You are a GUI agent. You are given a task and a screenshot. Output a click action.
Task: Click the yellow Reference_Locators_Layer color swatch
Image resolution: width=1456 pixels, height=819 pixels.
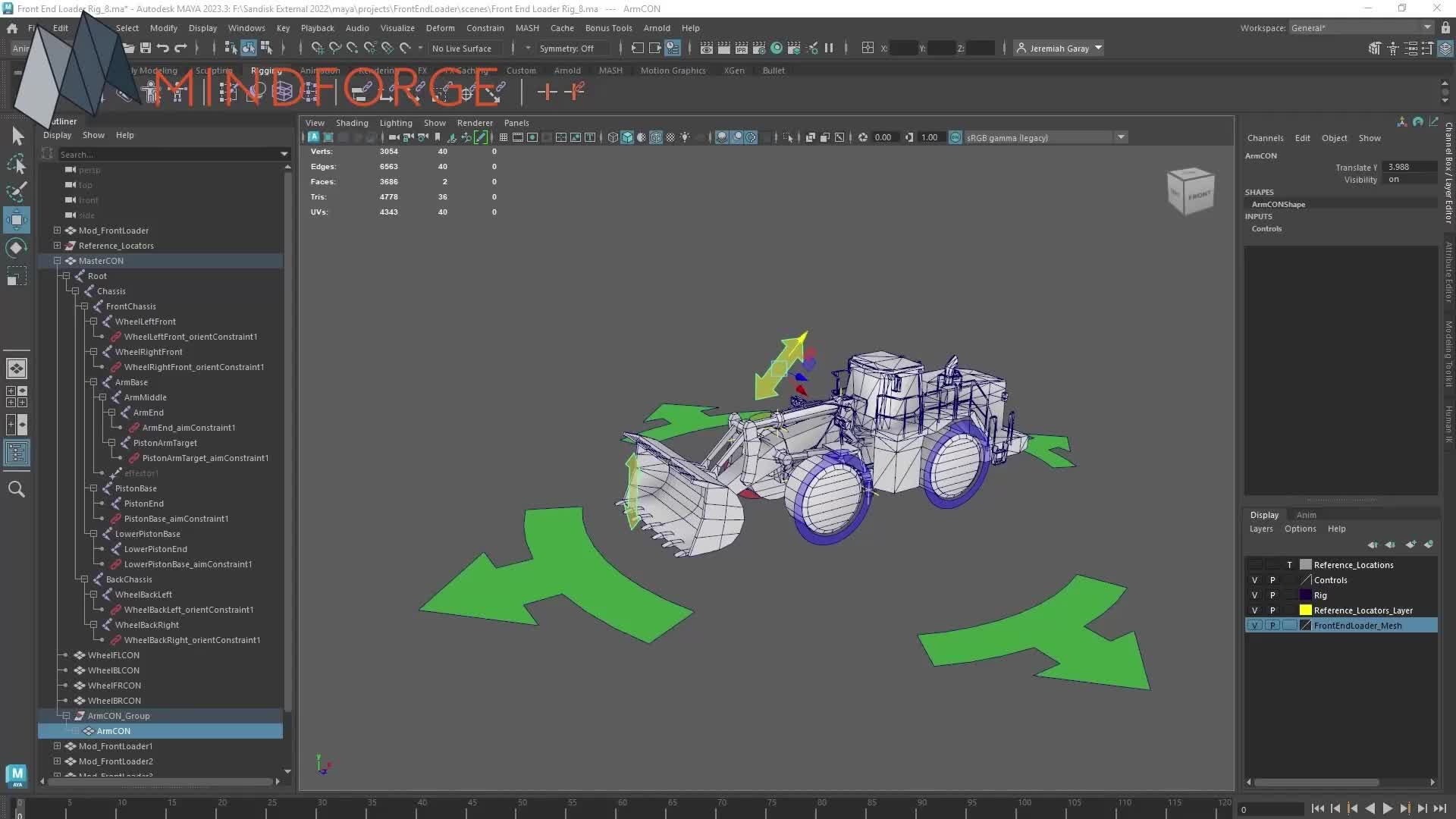1304,610
